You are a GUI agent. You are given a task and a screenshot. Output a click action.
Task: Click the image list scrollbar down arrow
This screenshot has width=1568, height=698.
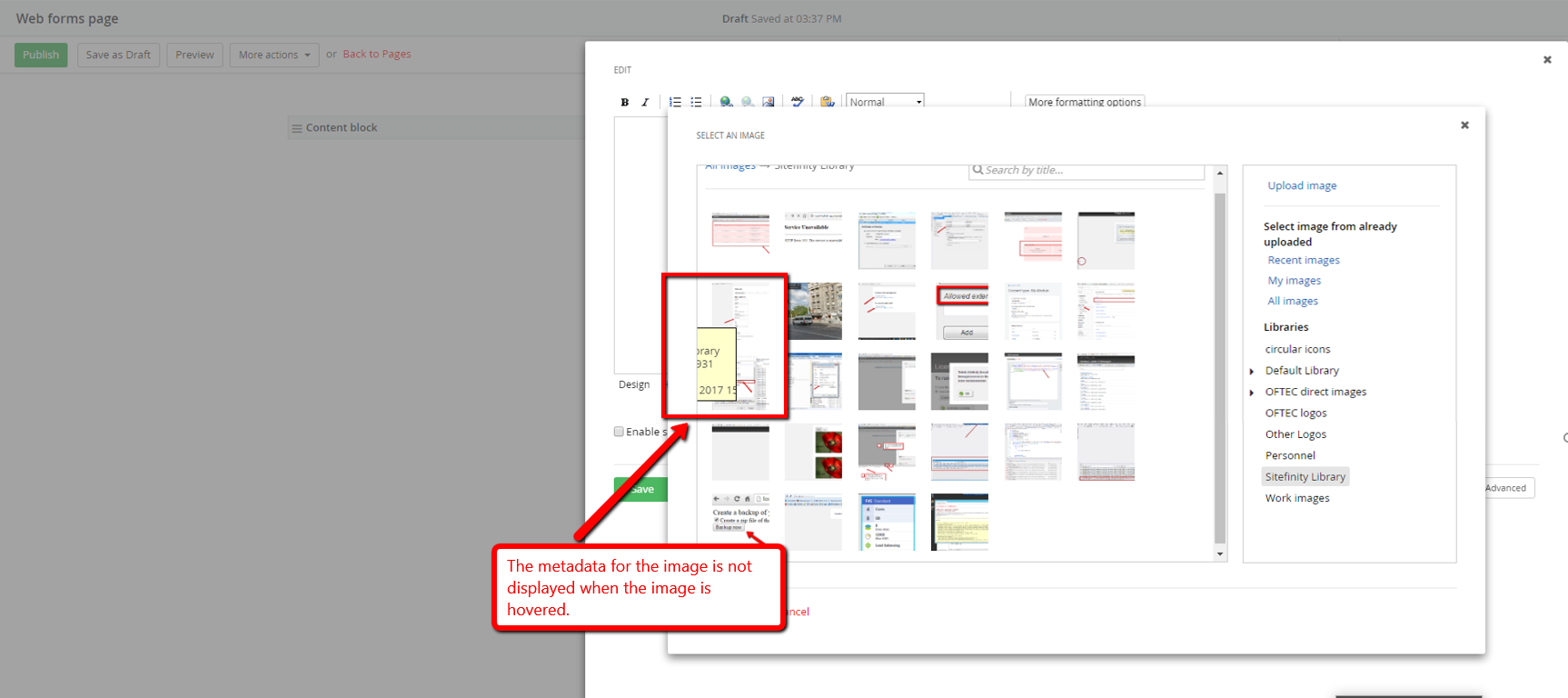(1220, 553)
